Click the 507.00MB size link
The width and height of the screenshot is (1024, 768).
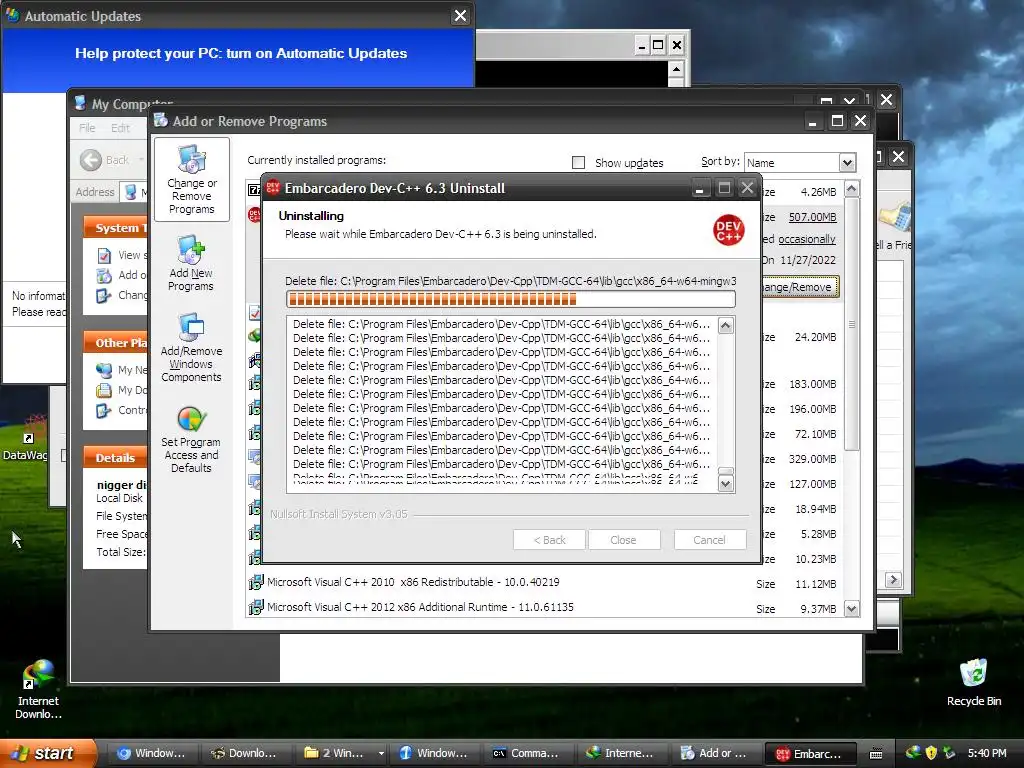812,217
